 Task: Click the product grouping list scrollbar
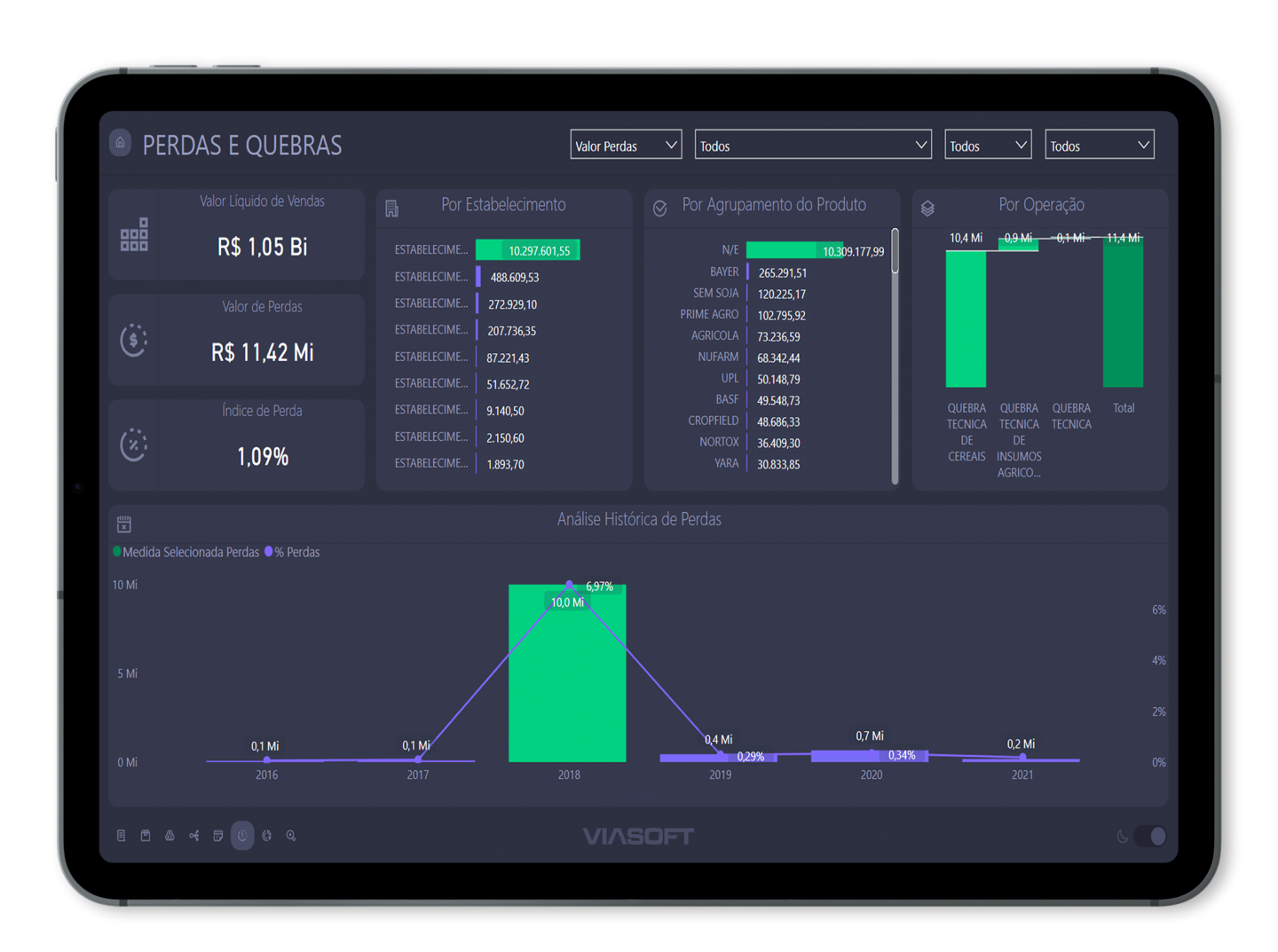click(895, 252)
